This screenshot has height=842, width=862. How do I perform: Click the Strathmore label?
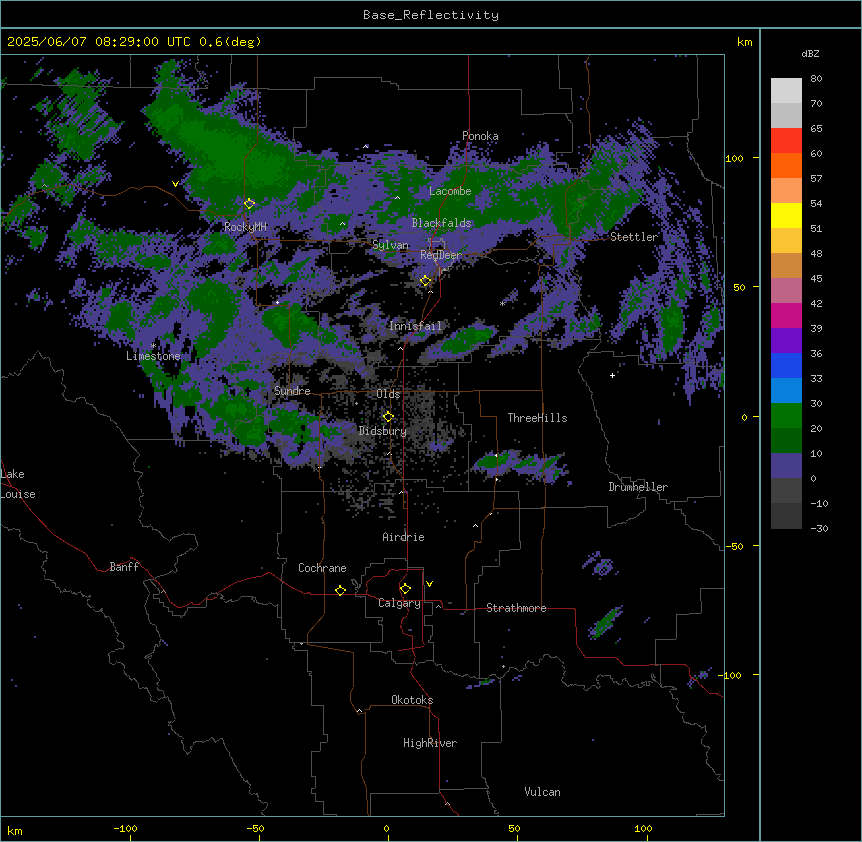tap(516, 608)
